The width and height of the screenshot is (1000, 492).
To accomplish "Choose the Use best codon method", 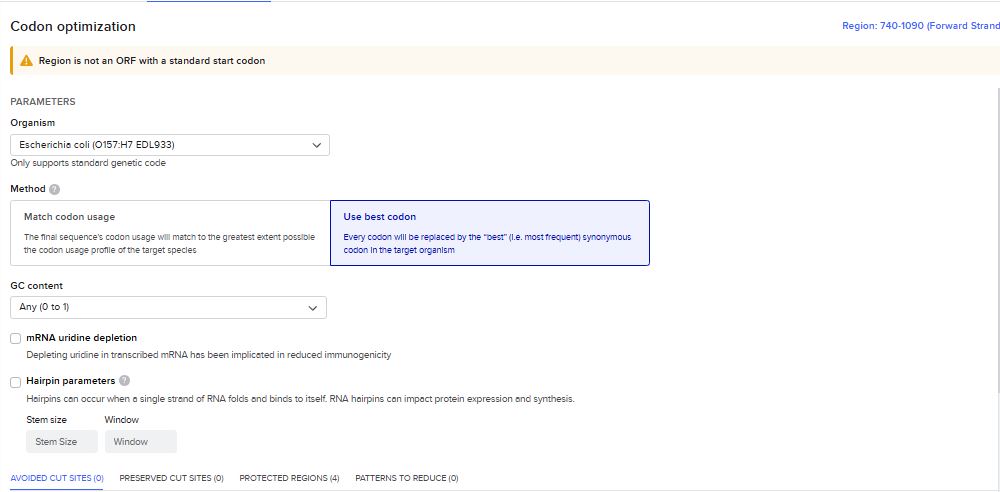I will tap(489, 232).
